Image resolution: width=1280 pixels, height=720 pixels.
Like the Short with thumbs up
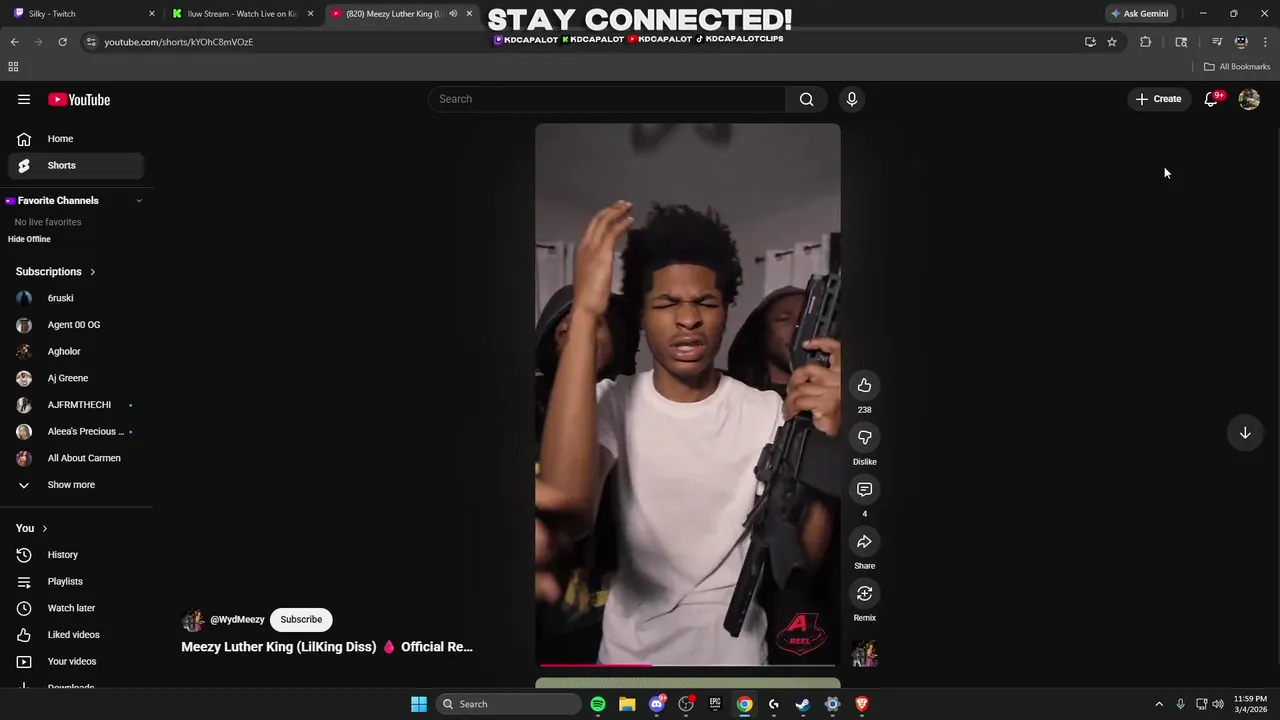[865, 386]
